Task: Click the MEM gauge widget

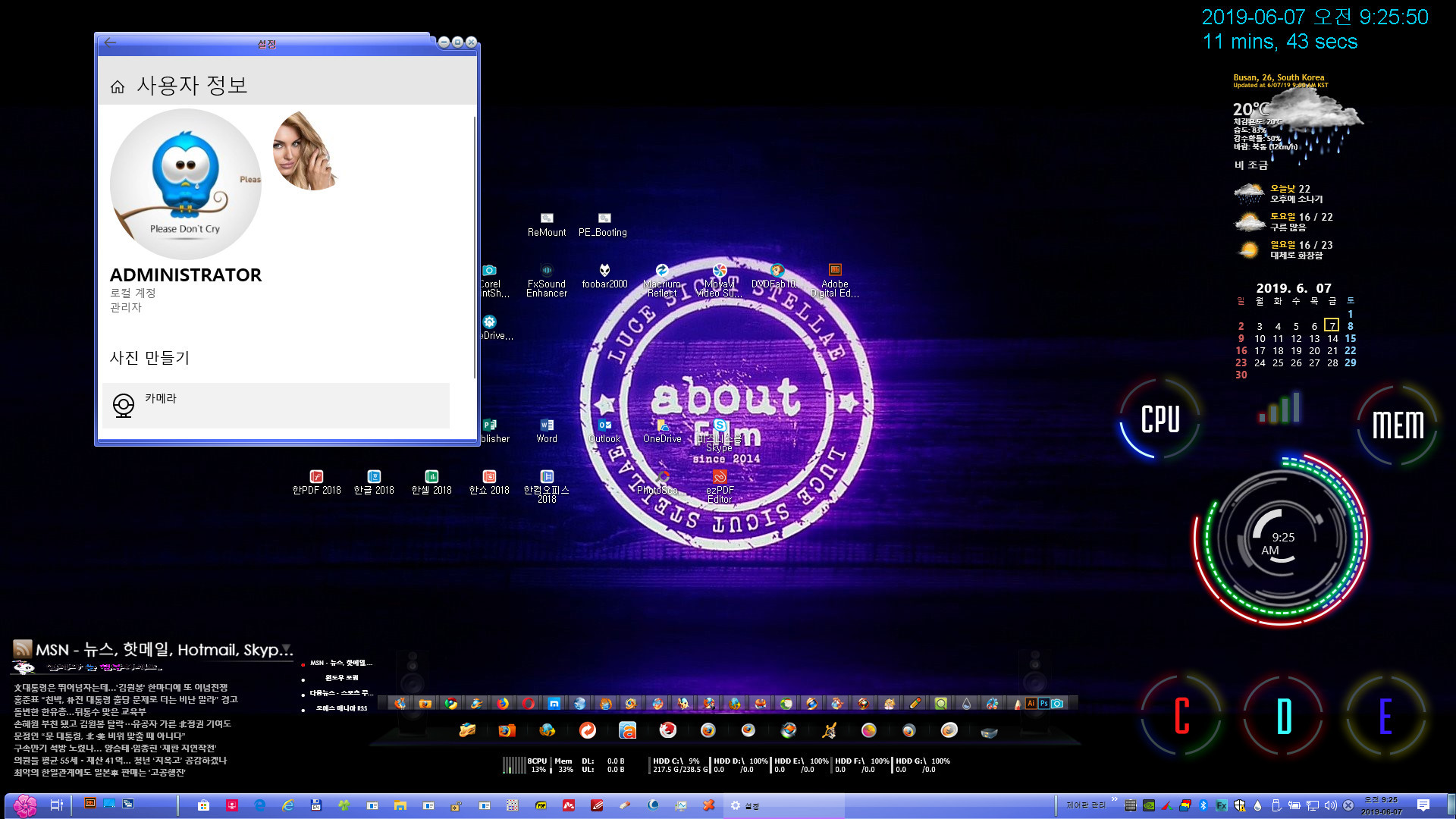Action: point(1398,425)
